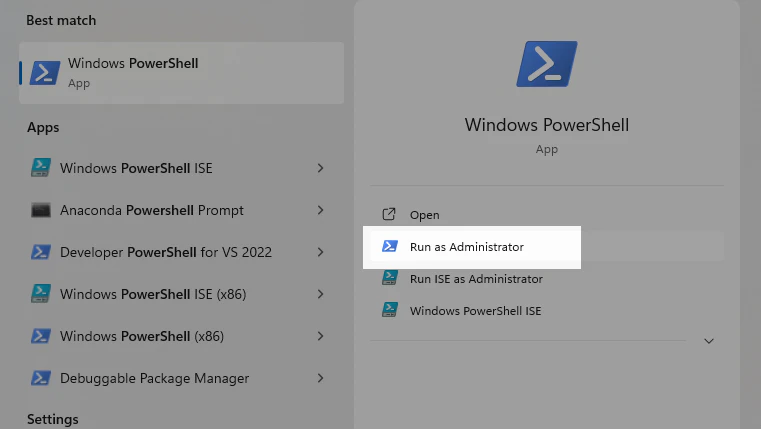The height and width of the screenshot is (429, 761).
Task: Click the App label under the large PowerShell logo
Action: [547, 149]
